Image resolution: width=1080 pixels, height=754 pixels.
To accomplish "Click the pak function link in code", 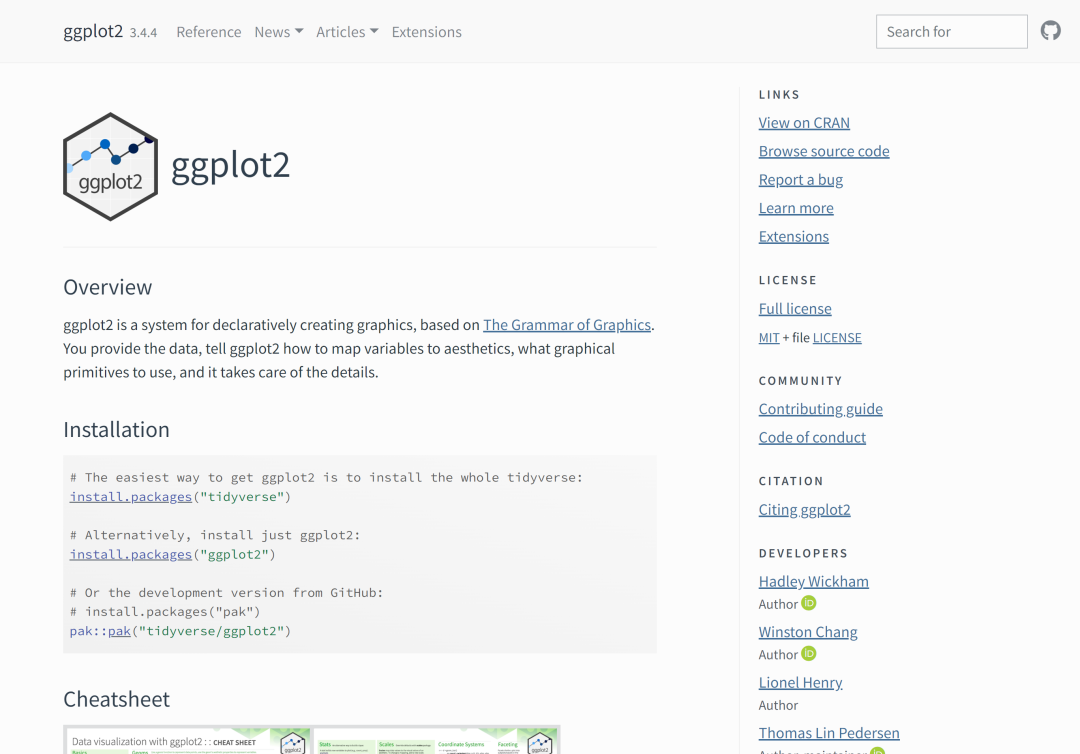I will click(119, 631).
